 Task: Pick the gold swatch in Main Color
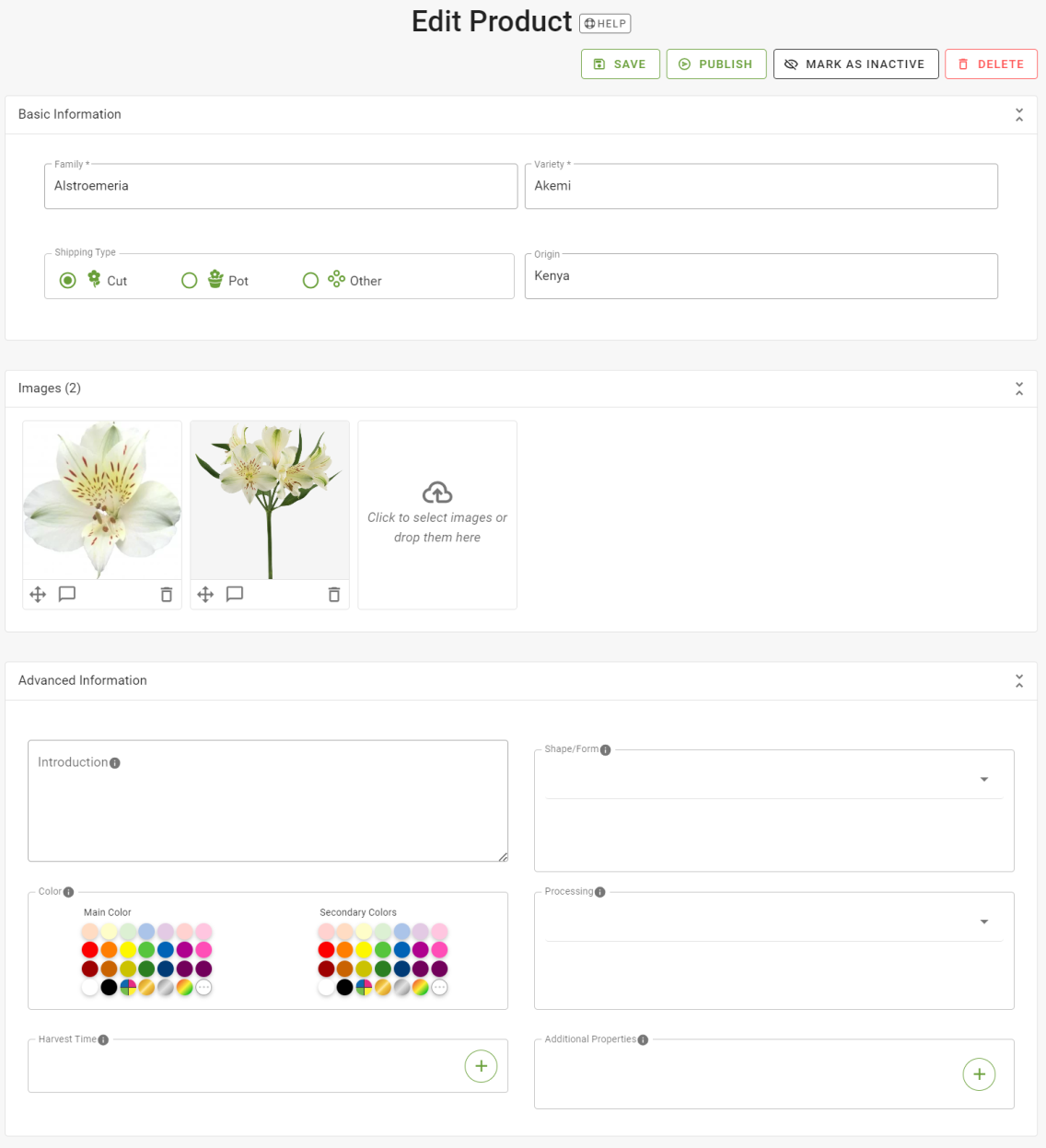[x=146, y=988]
